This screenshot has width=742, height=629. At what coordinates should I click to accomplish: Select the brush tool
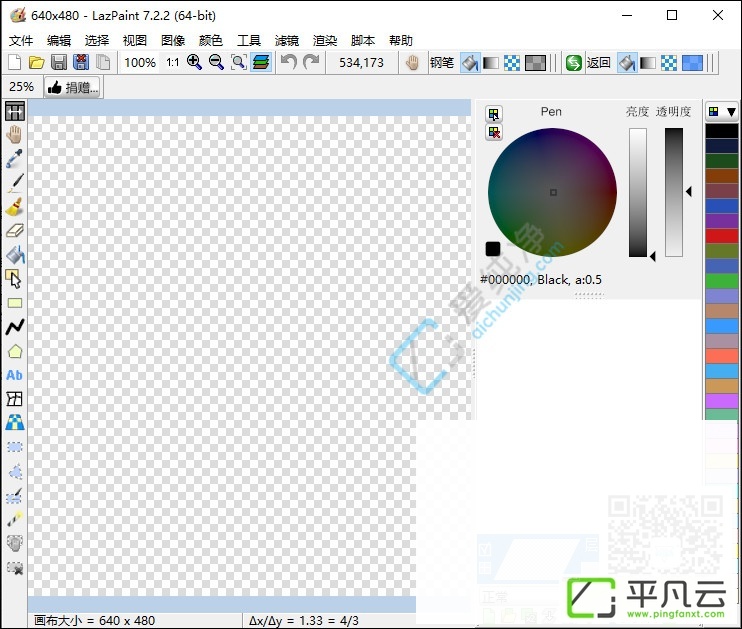(x=15, y=207)
